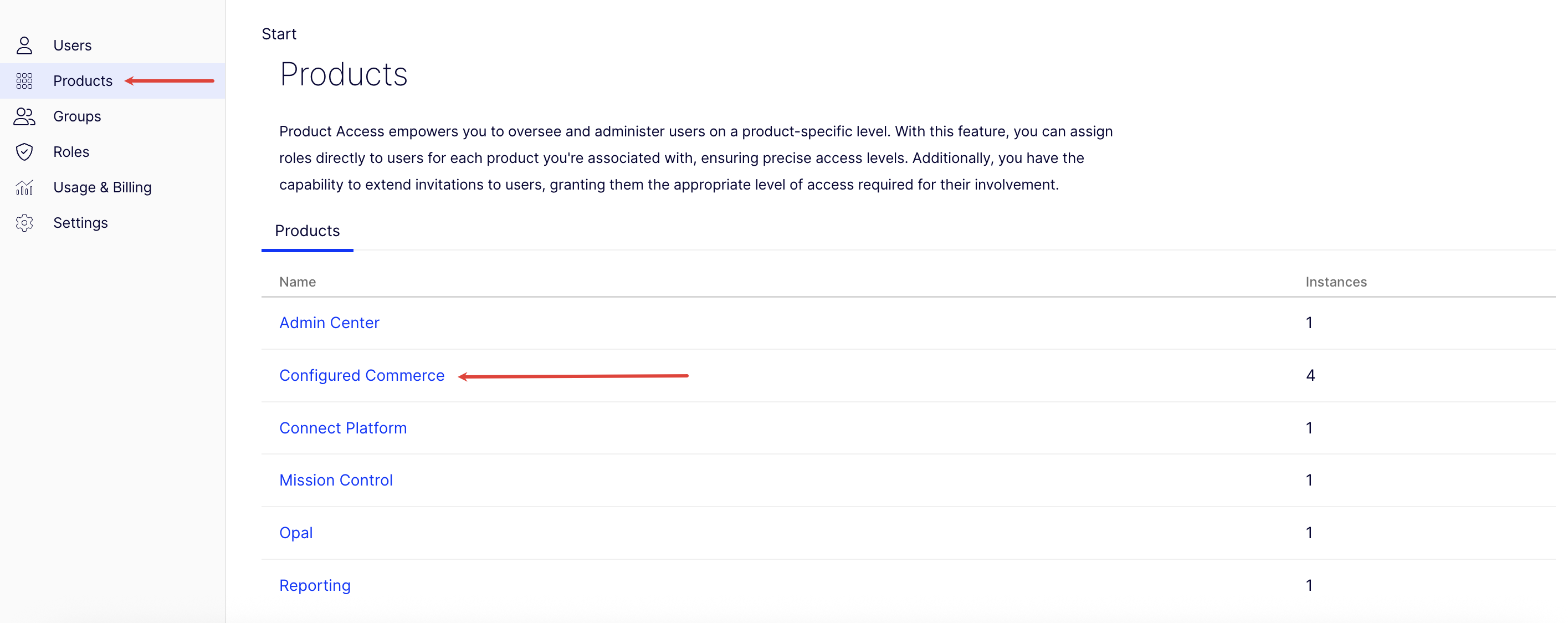This screenshot has width=1568, height=623.
Task: Open the Connect Platform product page
Action: [x=343, y=427]
